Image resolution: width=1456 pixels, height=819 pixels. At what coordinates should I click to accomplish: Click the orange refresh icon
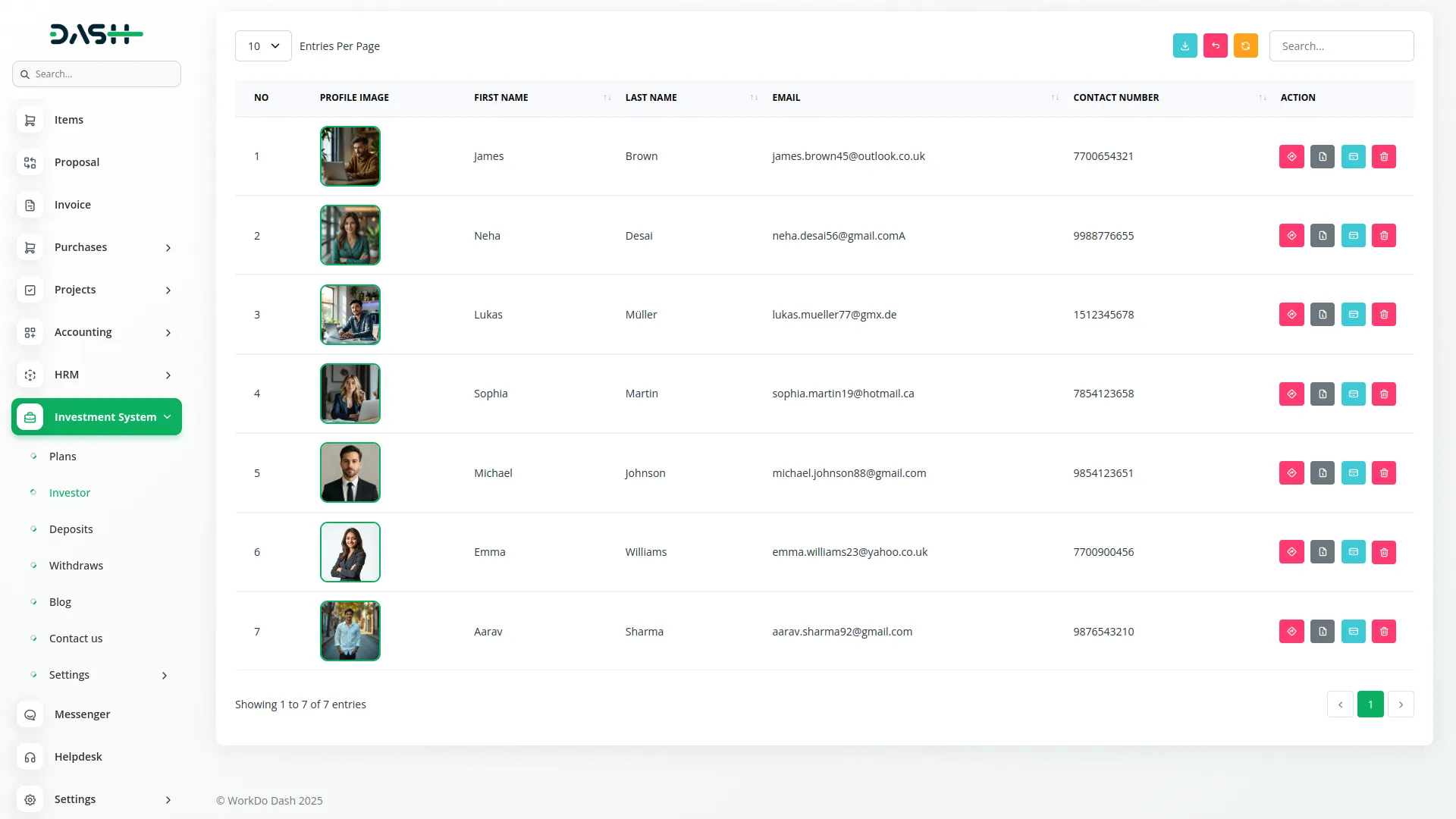1245,46
